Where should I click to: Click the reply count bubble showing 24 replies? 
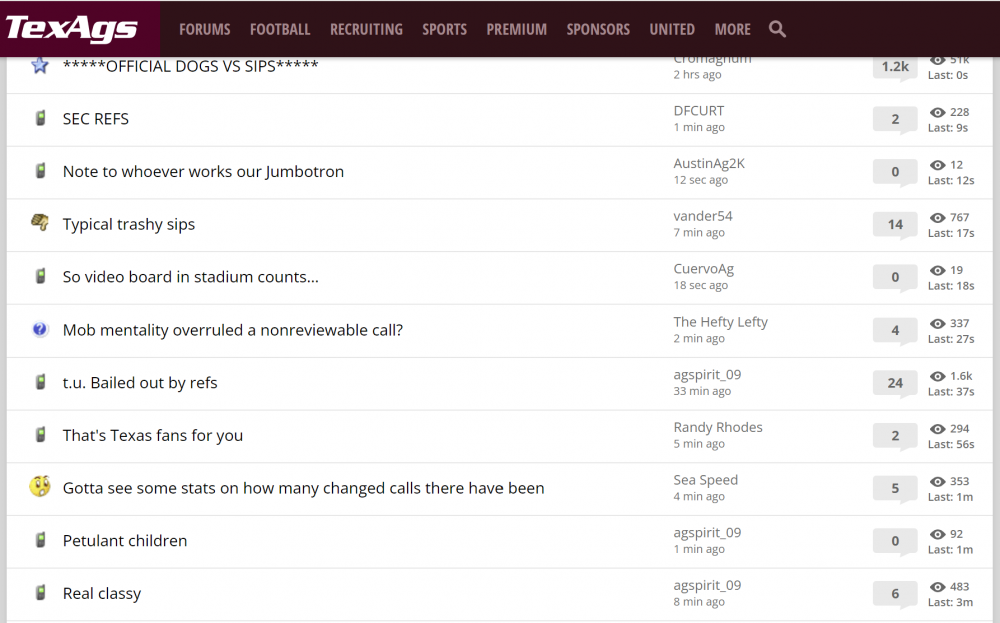coord(894,382)
